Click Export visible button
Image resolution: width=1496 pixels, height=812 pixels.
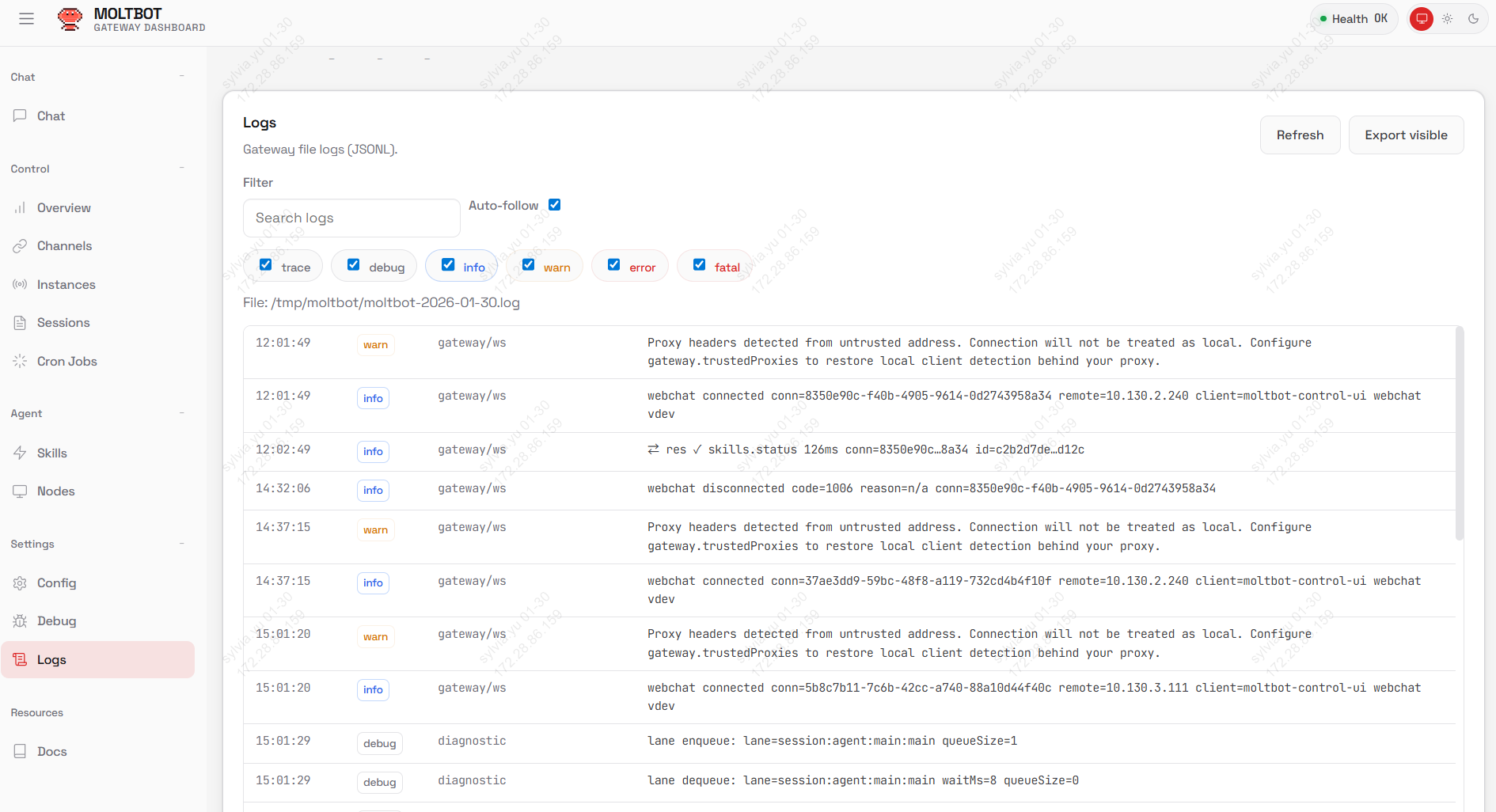pyautogui.click(x=1406, y=135)
